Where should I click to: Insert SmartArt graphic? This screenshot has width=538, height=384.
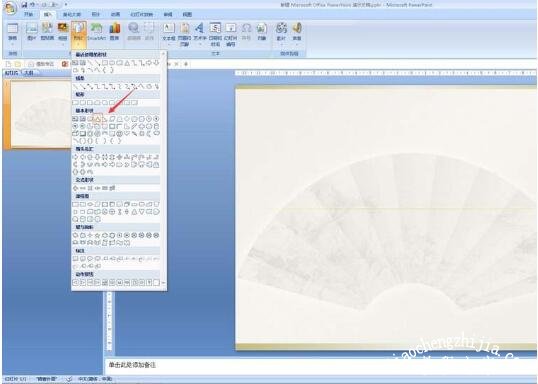click(x=96, y=32)
